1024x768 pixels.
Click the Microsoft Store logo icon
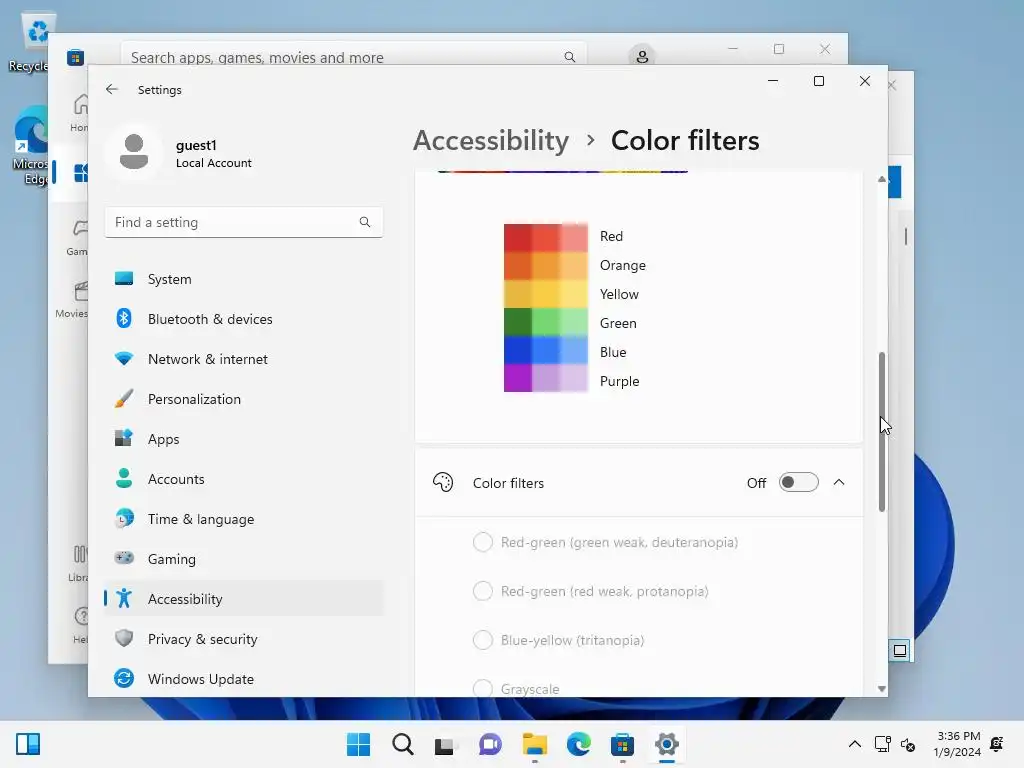coord(75,57)
